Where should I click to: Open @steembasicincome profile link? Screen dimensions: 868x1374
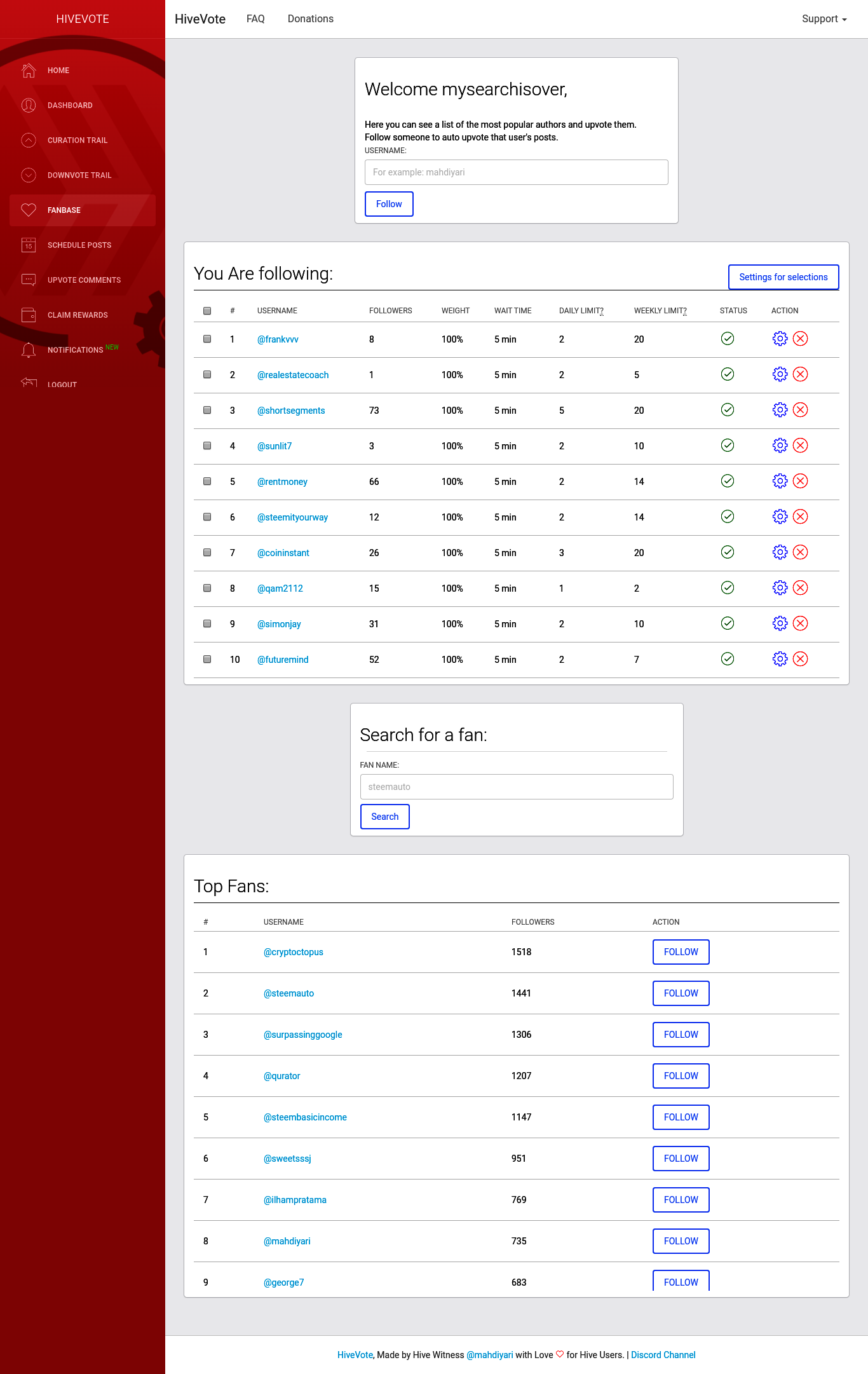pos(306,1117)
